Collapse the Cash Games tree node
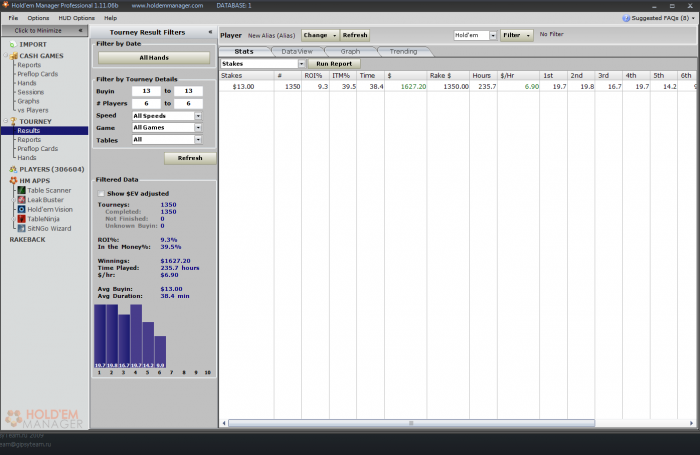The height and width of the screenshot is (455, 700). tap(5, 56)
